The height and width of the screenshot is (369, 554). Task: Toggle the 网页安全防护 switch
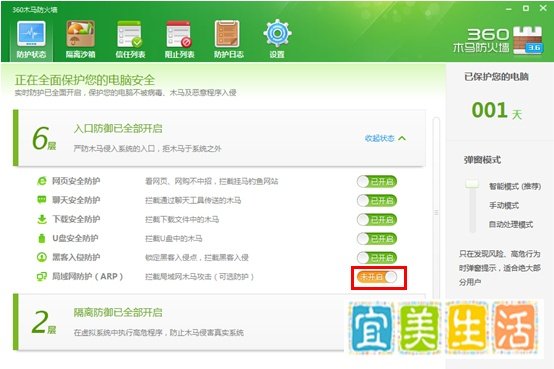point(377,182)
